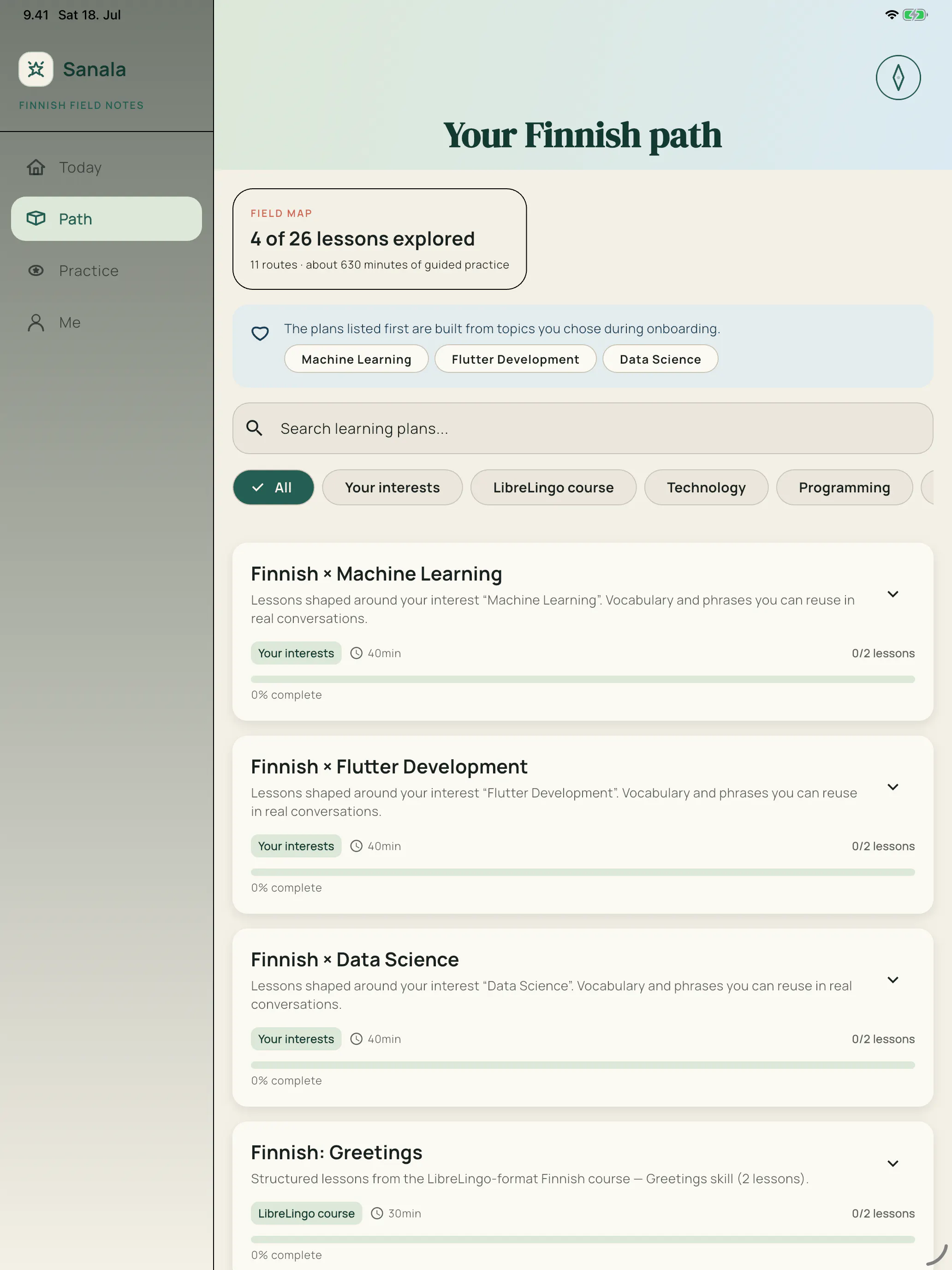Click the Finnish × Flutter Development title
This screenshot has height=1270, width=952.
click(x=389, y=767)
